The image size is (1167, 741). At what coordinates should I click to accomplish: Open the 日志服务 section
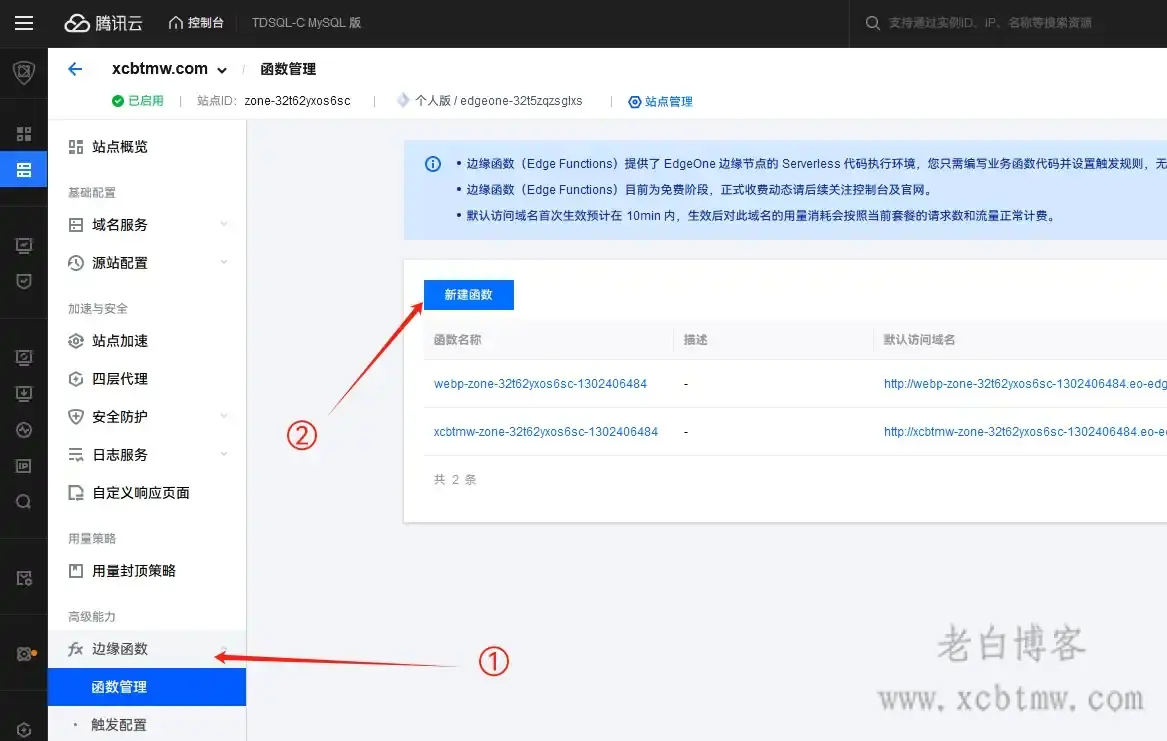[119, 454]
